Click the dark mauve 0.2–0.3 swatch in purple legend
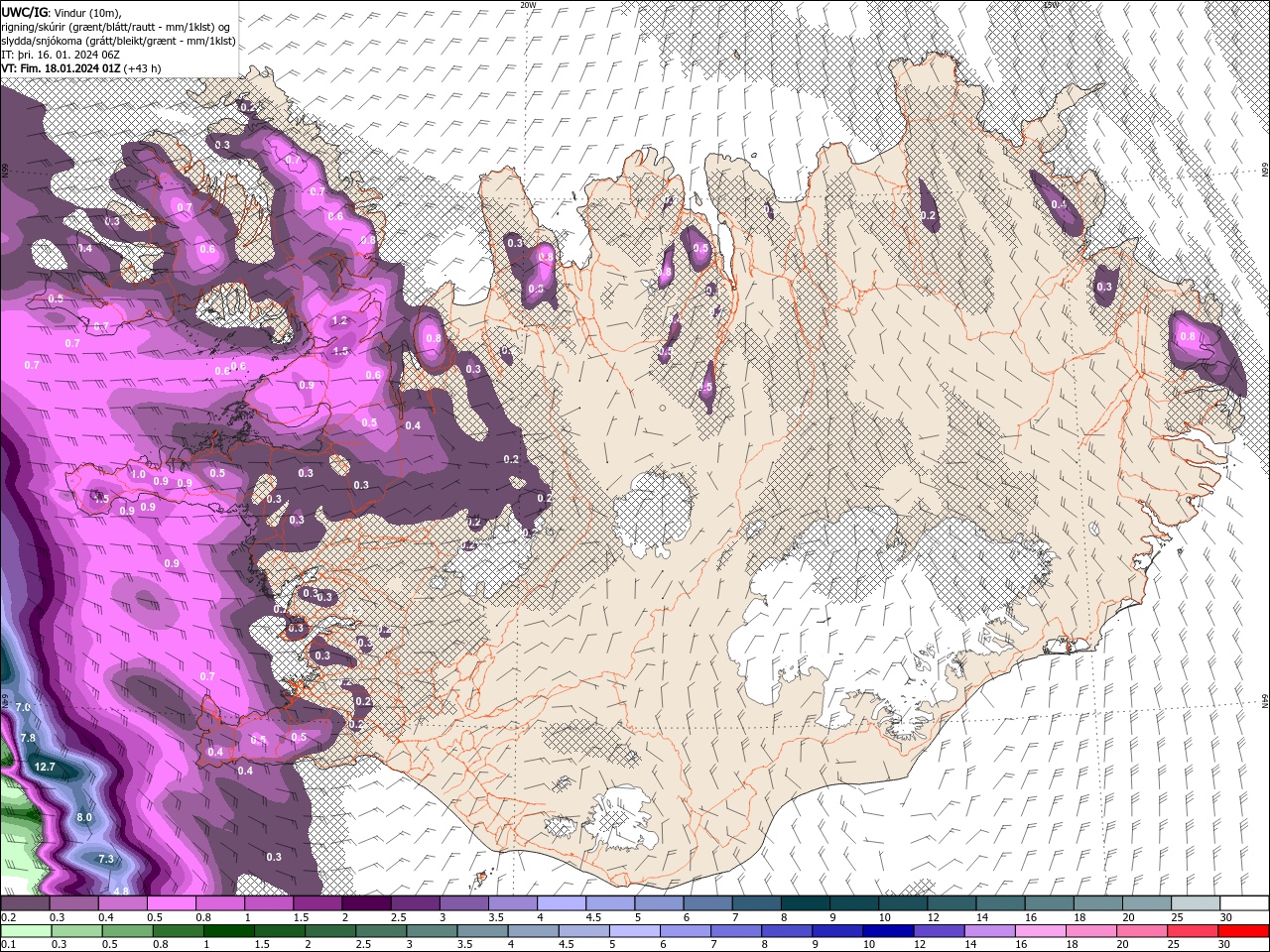Screen dimensions: 1270x952 pos(25,903)
